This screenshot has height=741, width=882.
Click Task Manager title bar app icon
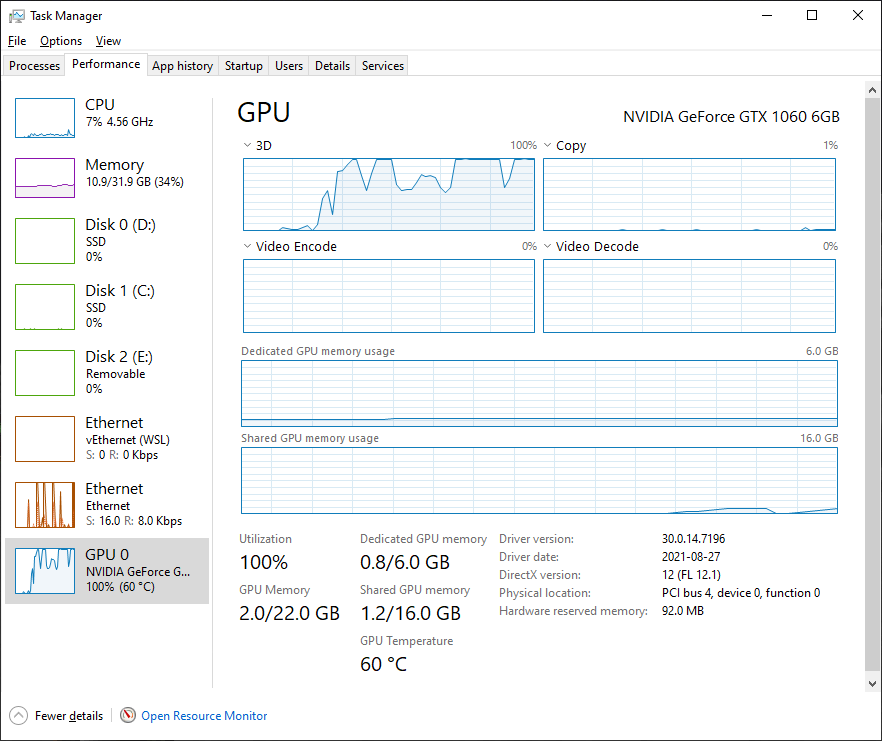(16, 16)
